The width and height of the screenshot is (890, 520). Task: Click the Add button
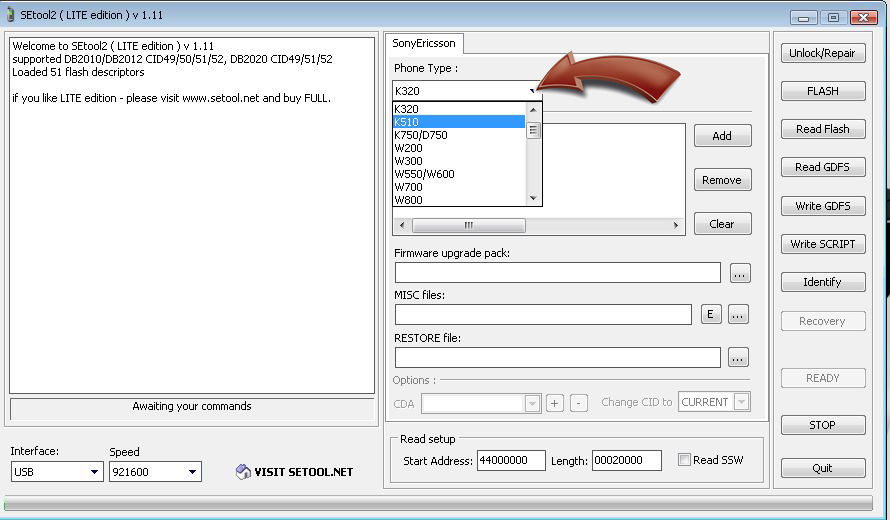click(722, 136)
